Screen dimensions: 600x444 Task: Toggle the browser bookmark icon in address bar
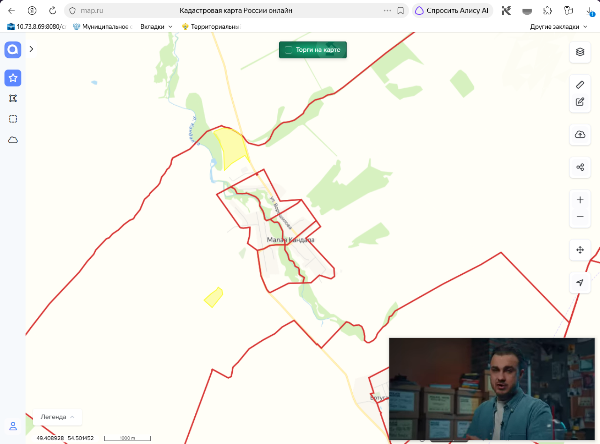coord(400,11)
